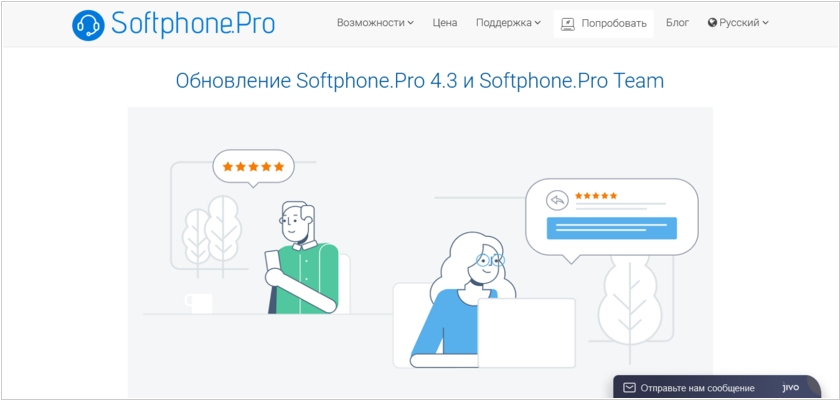Click the envelope icon in Jivo chat widget
The width and height of the screenshot is (840, 400).
click(x=629, y=388)
